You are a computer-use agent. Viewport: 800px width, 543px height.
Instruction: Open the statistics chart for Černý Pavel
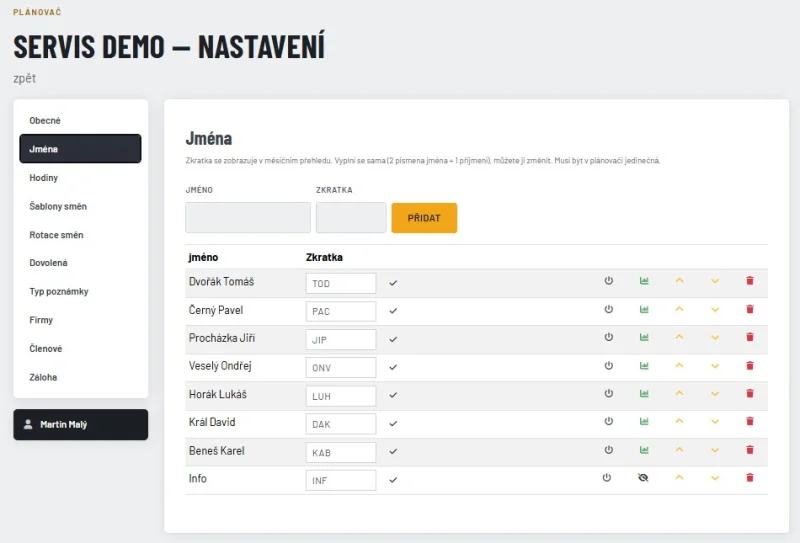(644, 309)
